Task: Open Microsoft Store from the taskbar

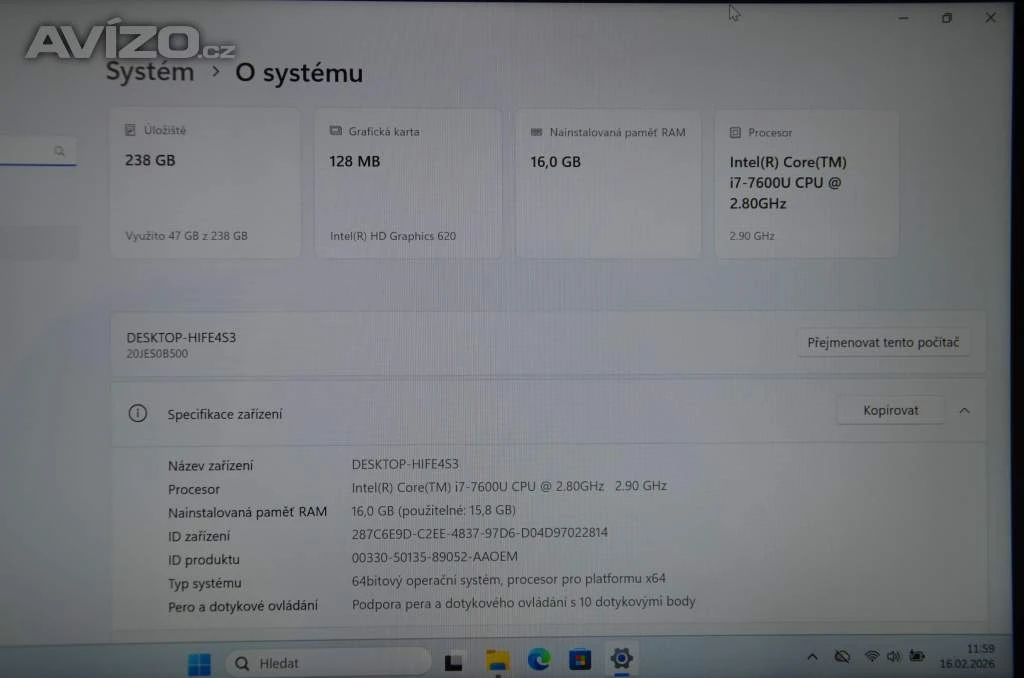Action: tap(580, 660)
